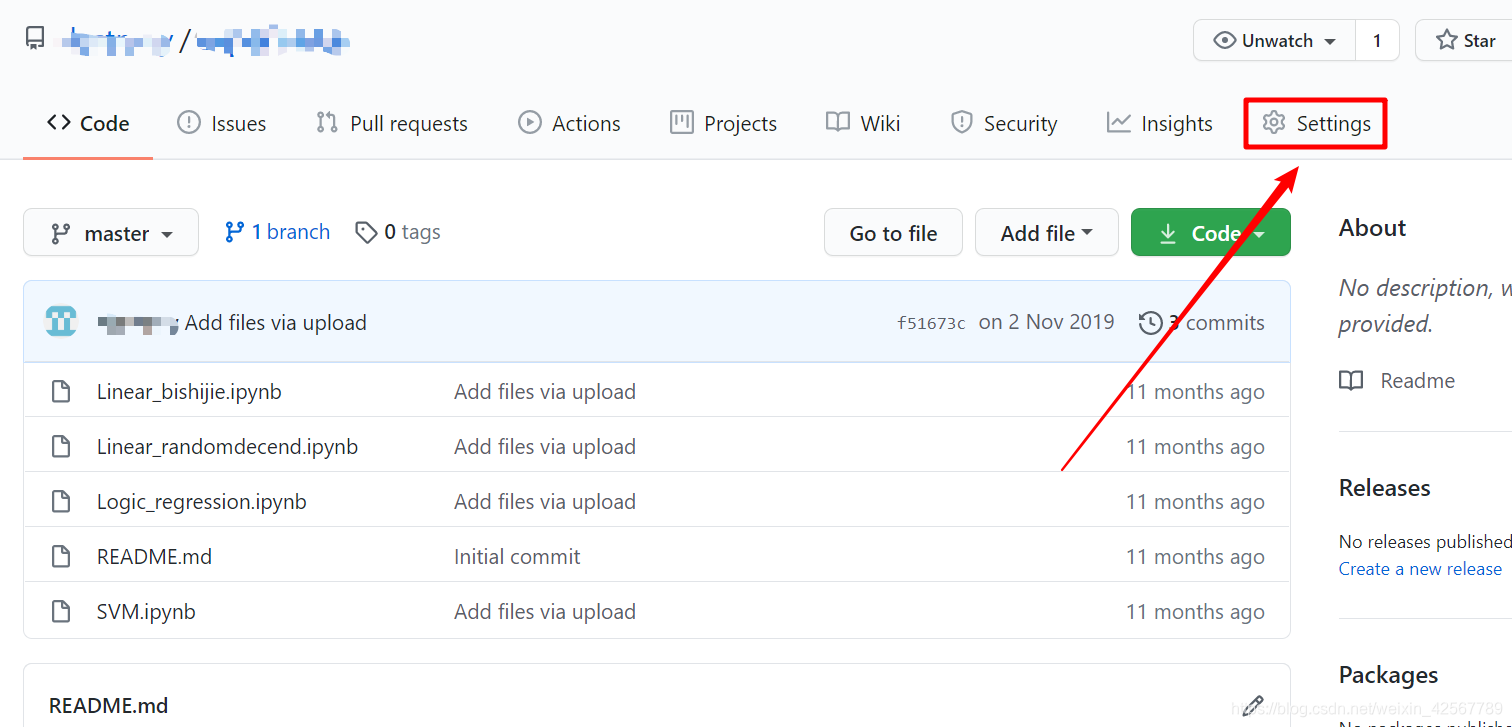Open commit hash f51673c
The image size is (1512, 727).
931,323
